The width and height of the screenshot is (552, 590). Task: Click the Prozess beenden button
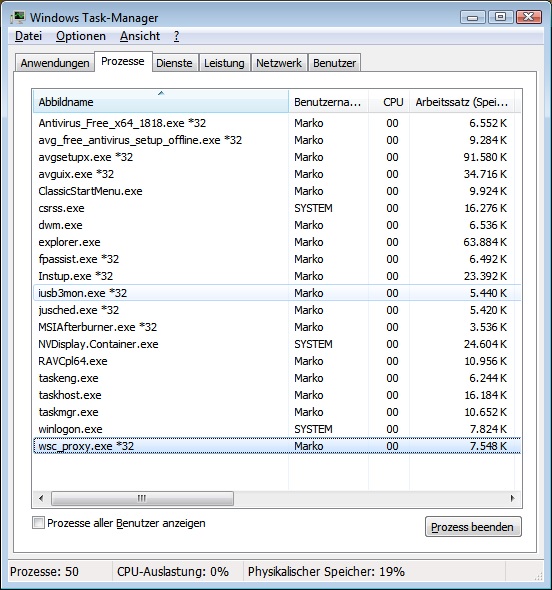click(x=473, y=527)
